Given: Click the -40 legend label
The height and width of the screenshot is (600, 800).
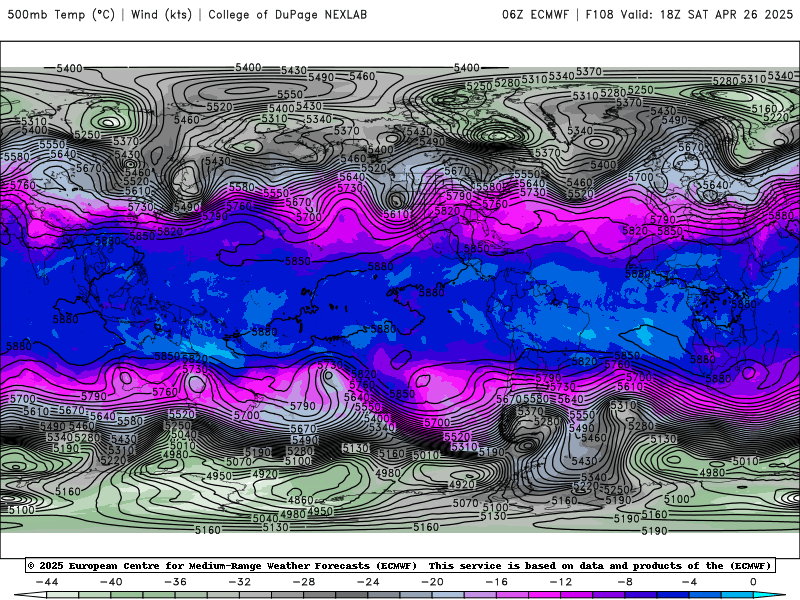Looking at the screenshot, I should [x=111, y=582].
